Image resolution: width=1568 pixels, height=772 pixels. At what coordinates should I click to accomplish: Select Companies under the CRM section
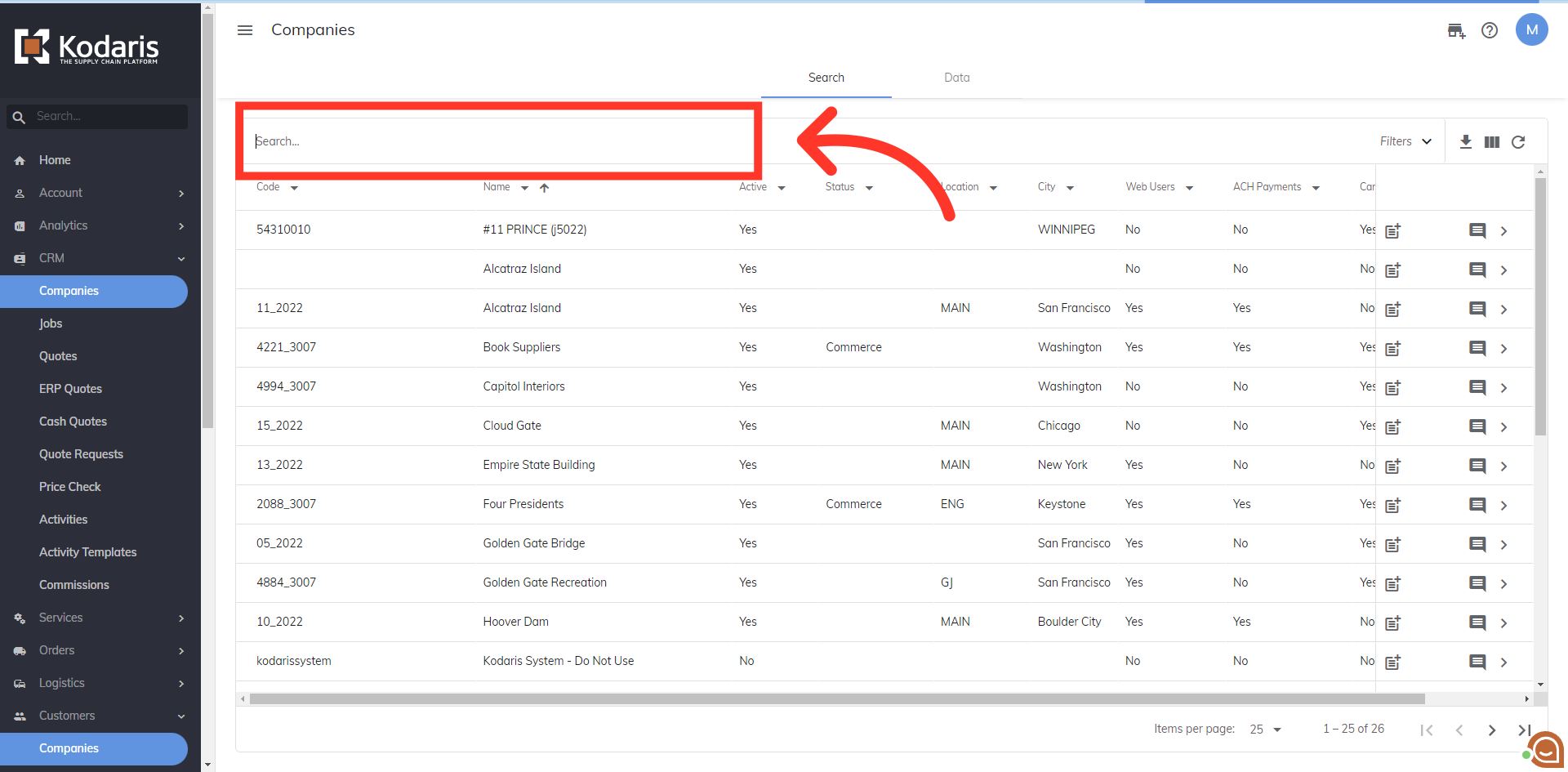coord(94,292)
